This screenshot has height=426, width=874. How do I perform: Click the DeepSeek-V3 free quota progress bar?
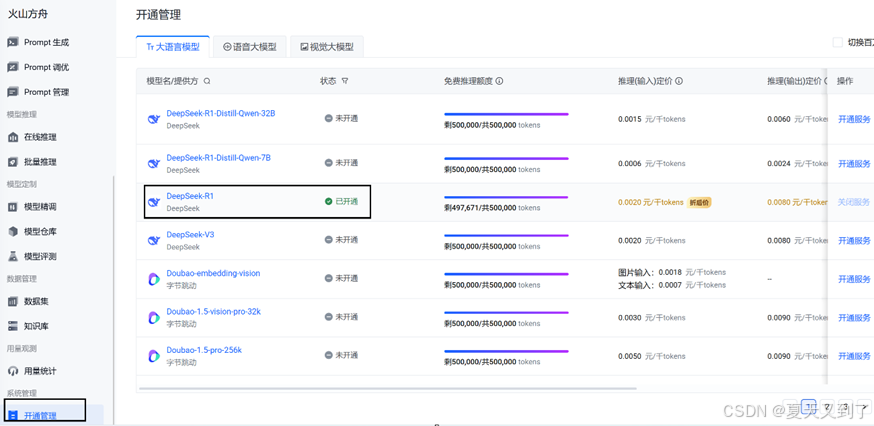506,235
